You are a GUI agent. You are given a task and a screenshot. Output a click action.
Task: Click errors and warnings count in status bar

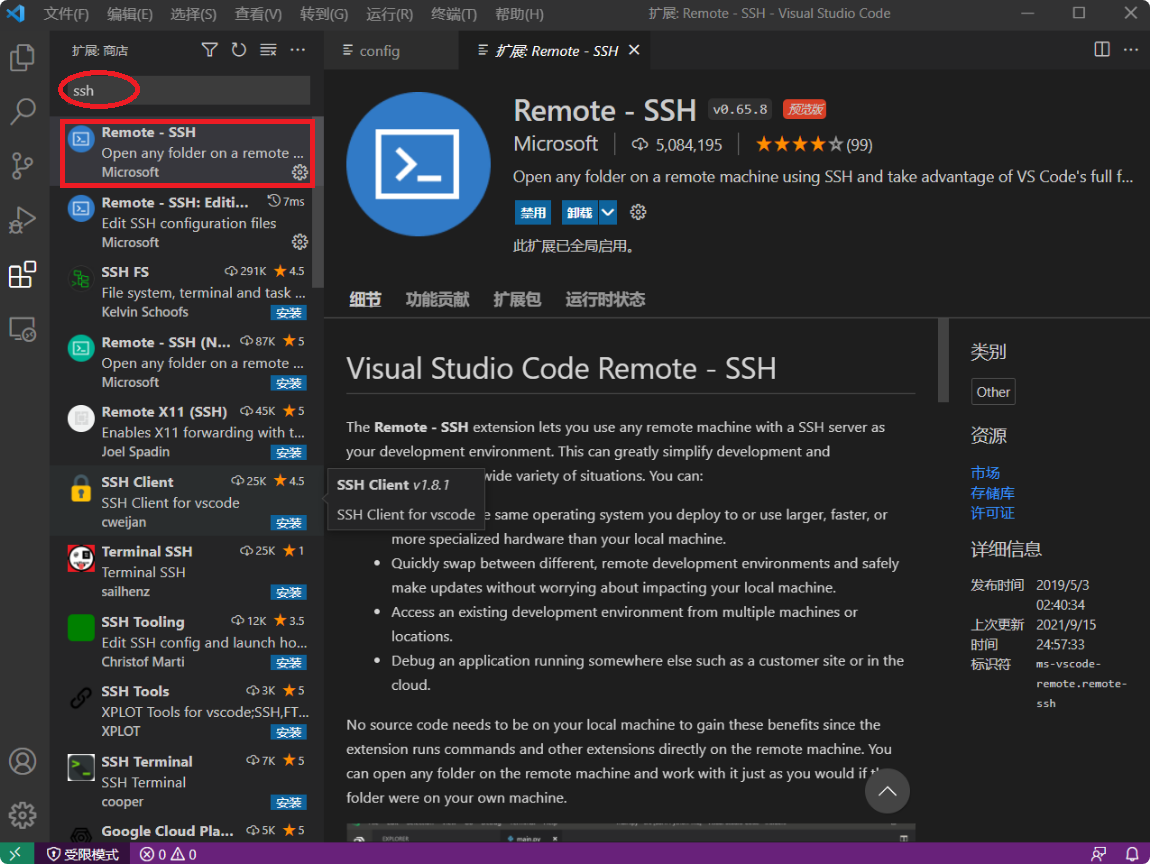[x=168, y=854]
